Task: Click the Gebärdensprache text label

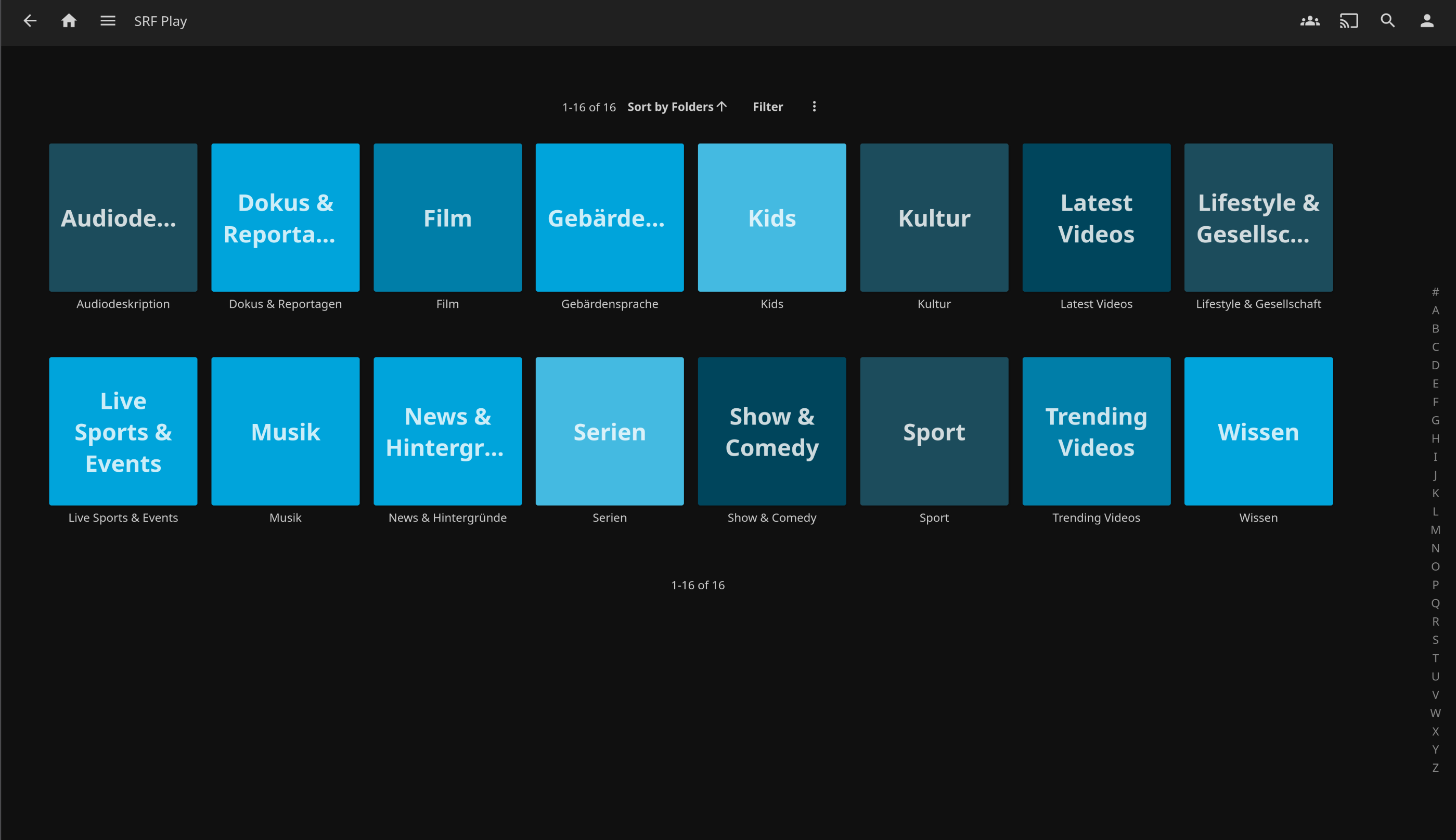Action: 609,304
